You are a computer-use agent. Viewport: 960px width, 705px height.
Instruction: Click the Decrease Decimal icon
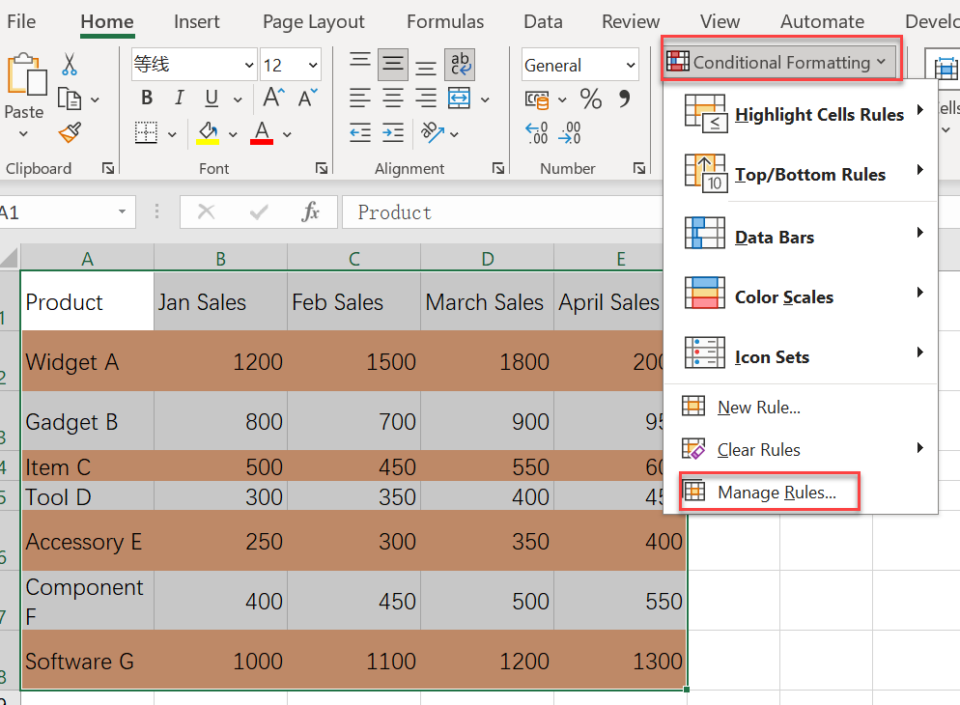point(570,132)
